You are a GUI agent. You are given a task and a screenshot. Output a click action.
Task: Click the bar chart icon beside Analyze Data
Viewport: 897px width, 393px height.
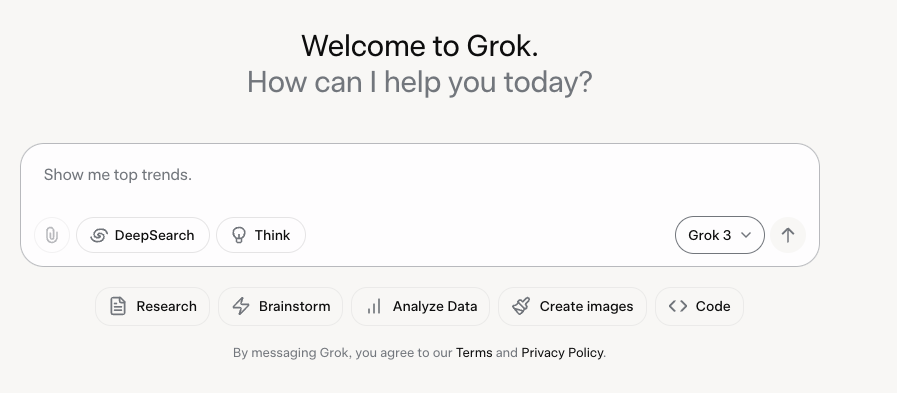pos(374,307)
